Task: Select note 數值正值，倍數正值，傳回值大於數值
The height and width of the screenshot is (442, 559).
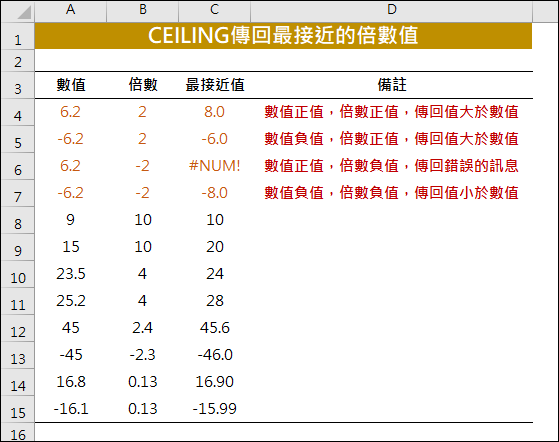Action: [x=391, y=112]
